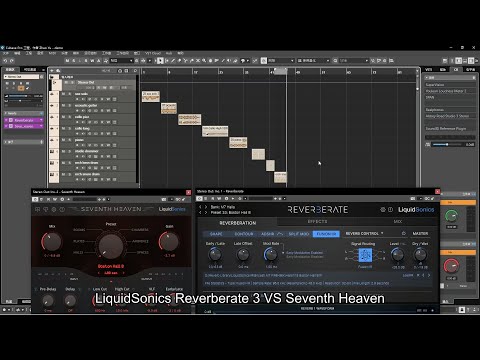Screen dimensions: 480x360
Task: Mute the cello pizz track
Action: [64, 117]
